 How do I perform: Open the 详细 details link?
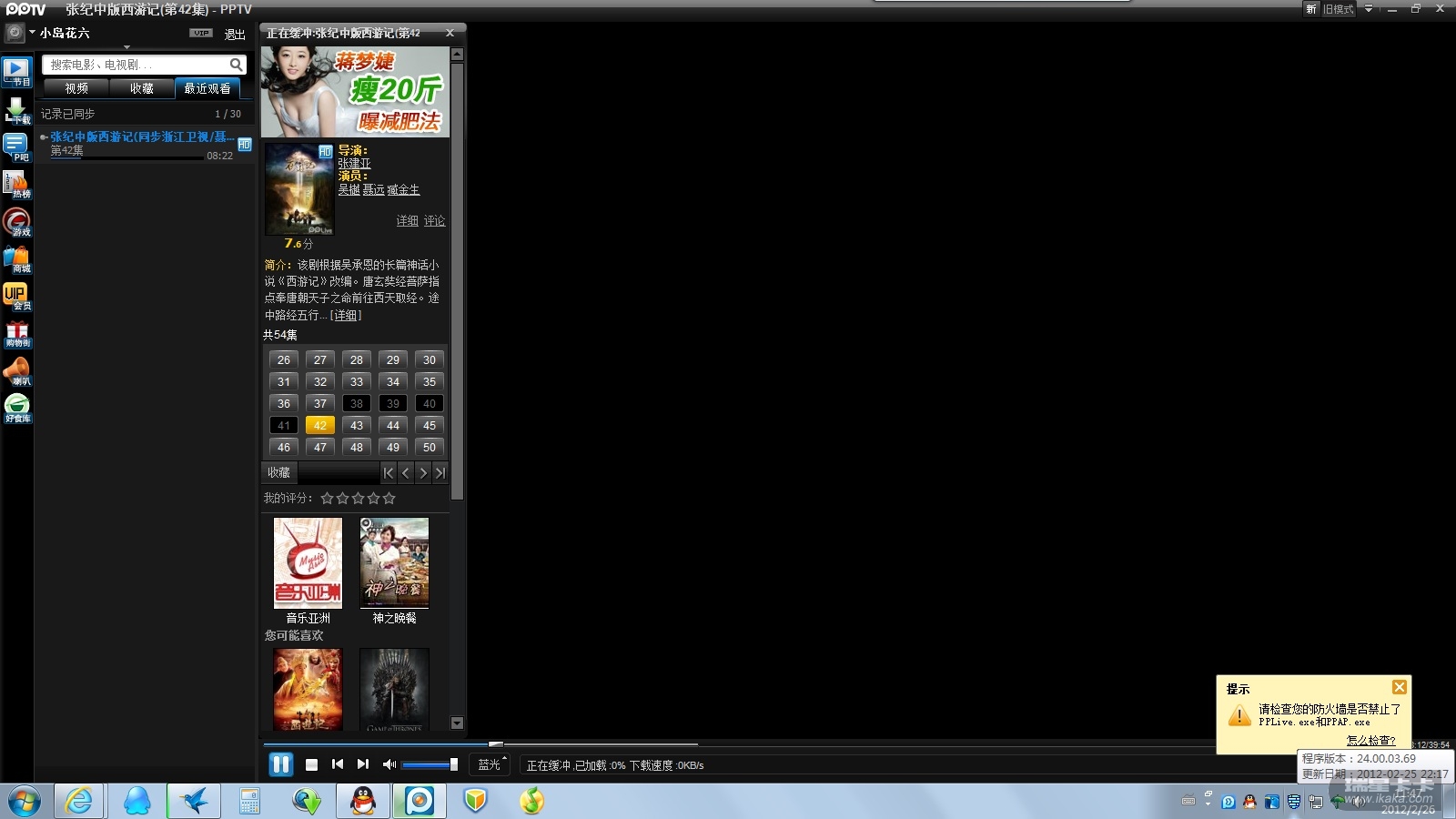407,221
